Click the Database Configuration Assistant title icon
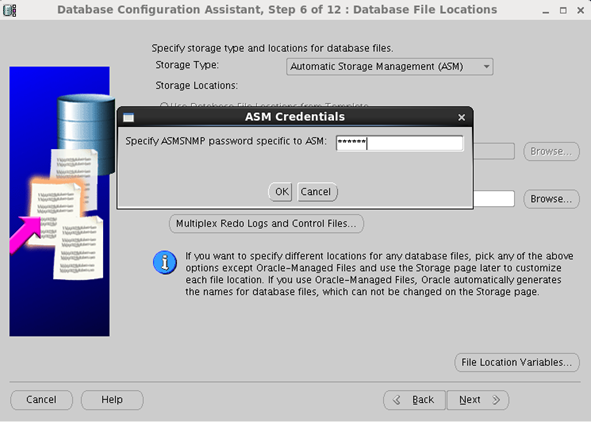 click(x=10, y=10)
